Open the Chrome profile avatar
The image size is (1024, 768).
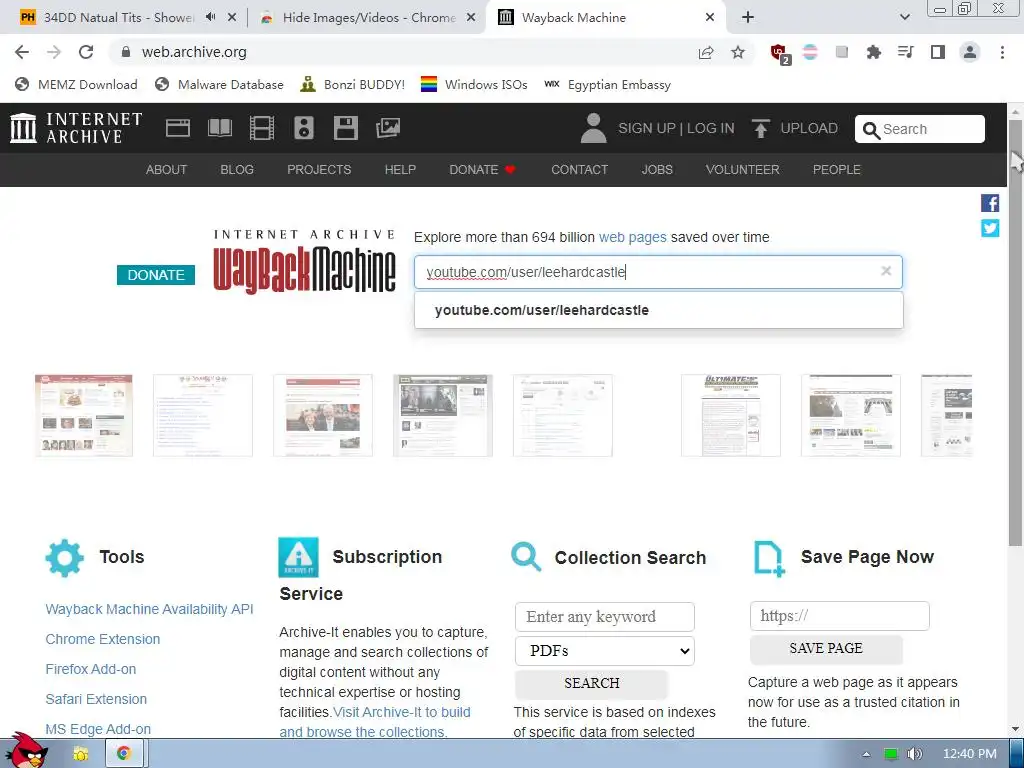tap(970, 52)
